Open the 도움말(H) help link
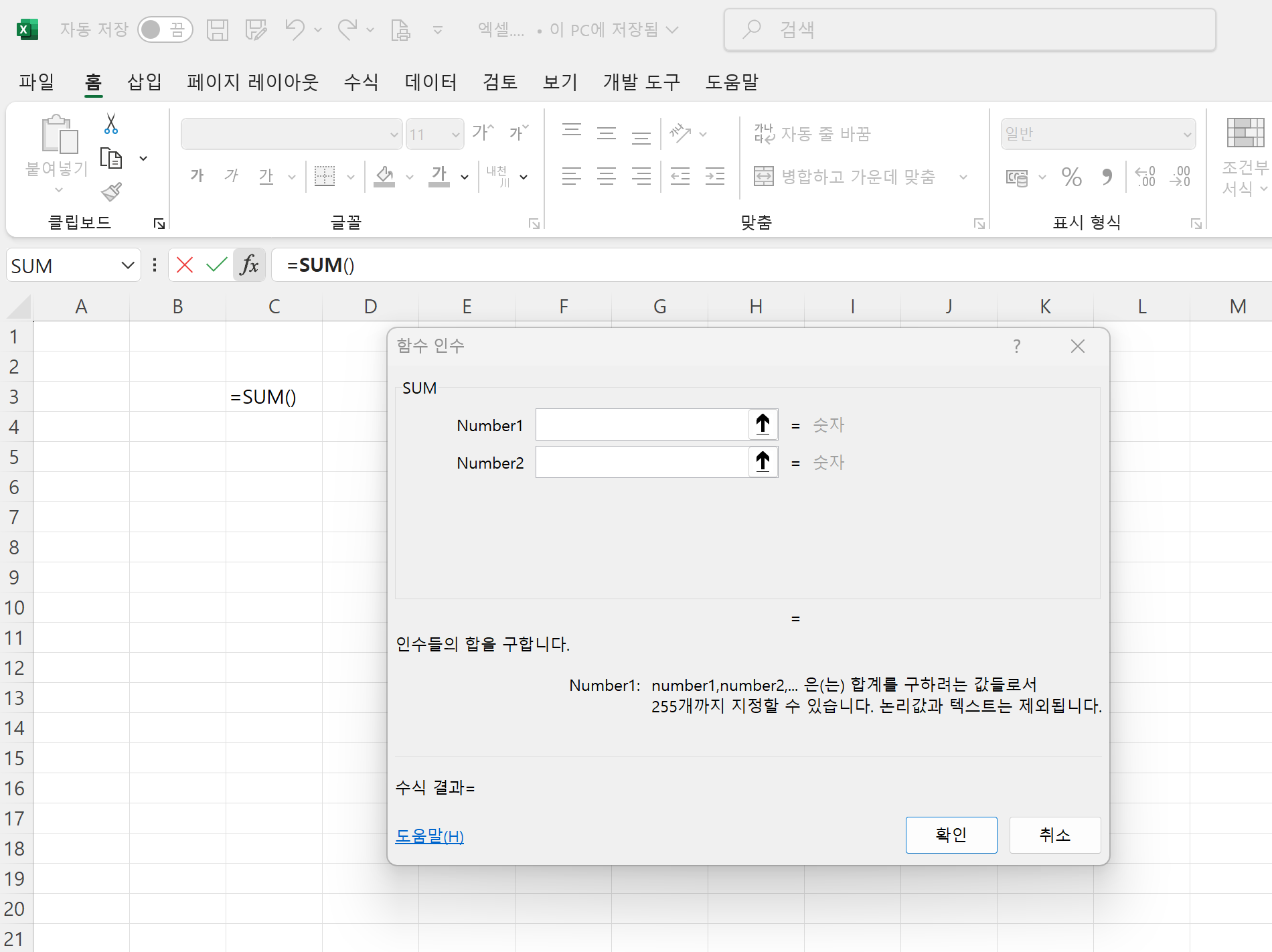1272x952 pixels. (x=429, y=836)
